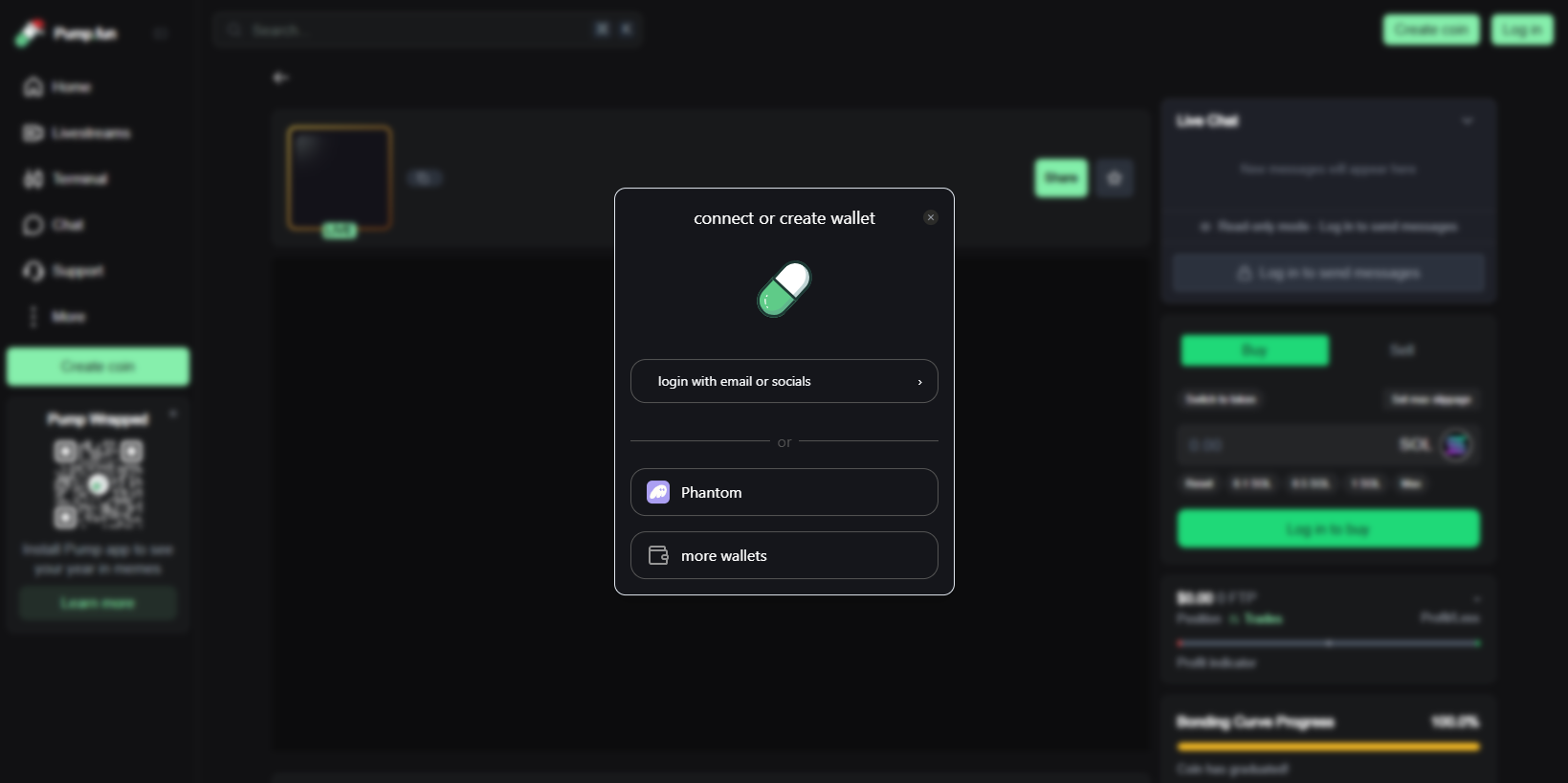Focus the Search field in the top bar
This screenshot has width=1568, height=783.
(x=428, y=30)
